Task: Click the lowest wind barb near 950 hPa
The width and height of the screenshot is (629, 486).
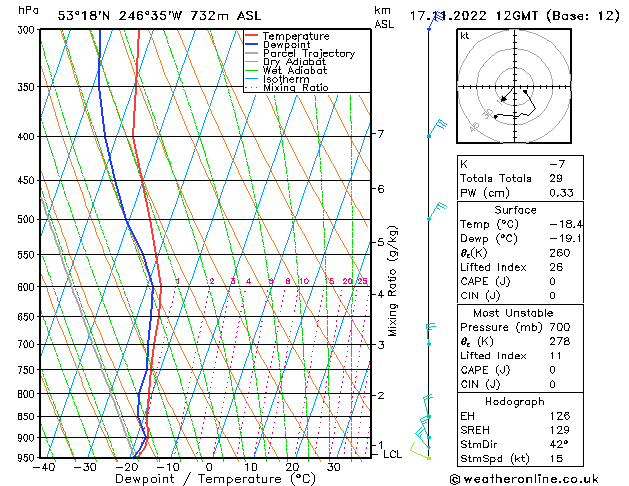Action: (x=425, y=453)
